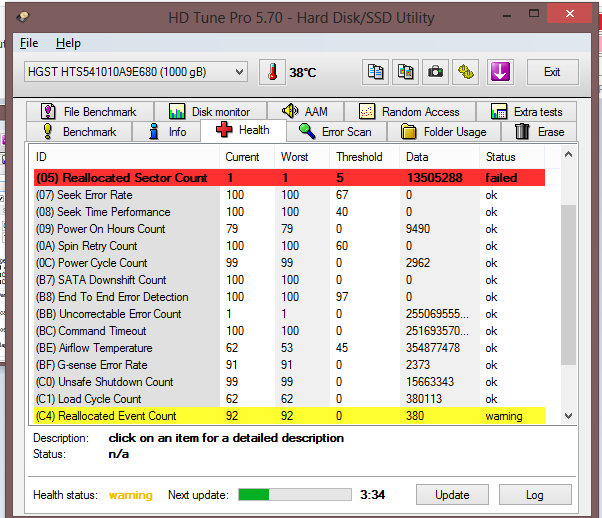
Task: Click the thermometer temperature icon
Action: point(272,72)
